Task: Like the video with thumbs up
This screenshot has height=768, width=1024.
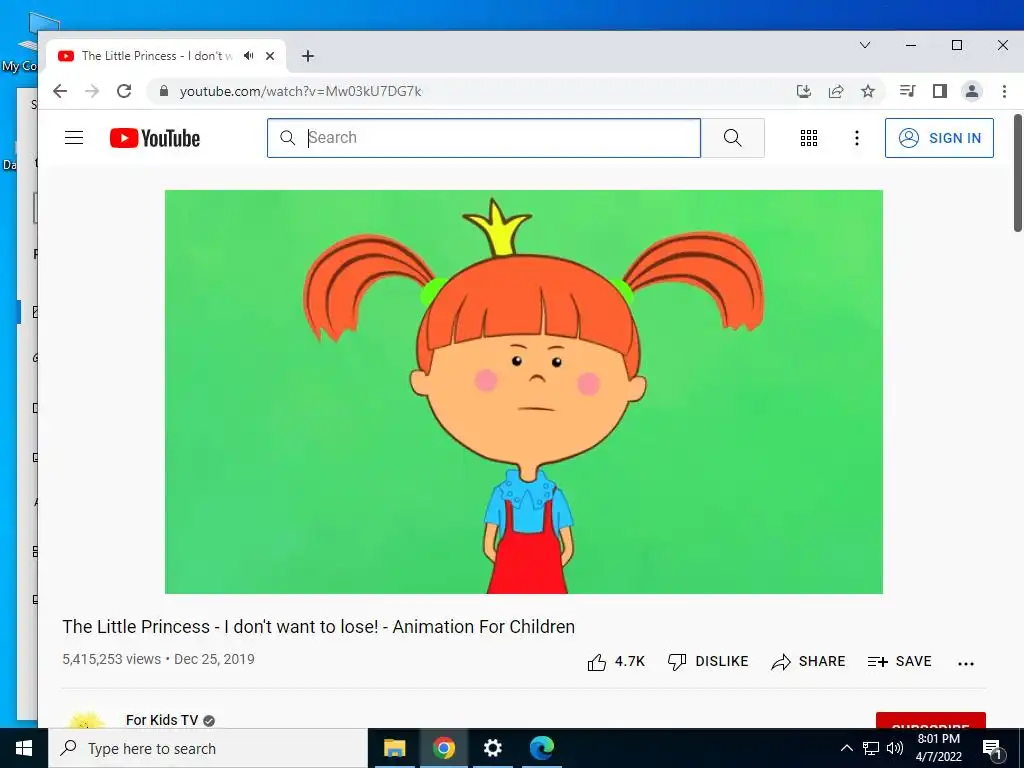Action: 616,662
